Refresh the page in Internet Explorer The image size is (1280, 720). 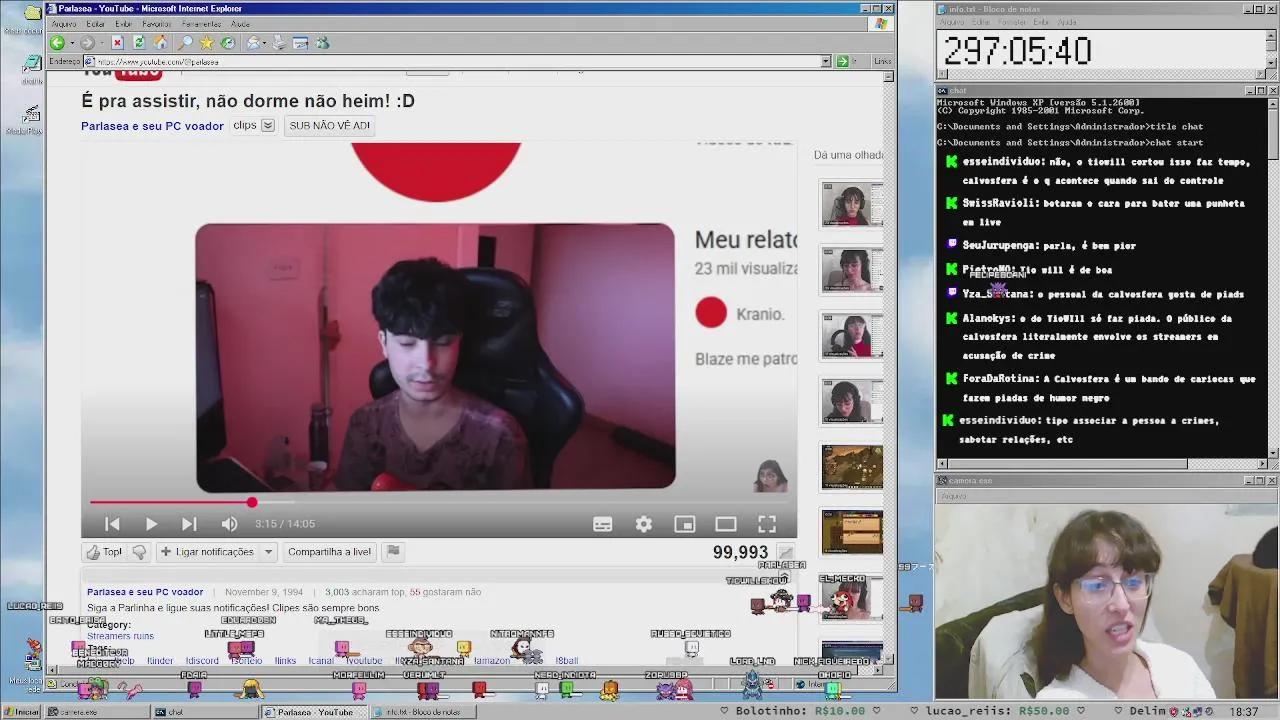pos(139,43)
